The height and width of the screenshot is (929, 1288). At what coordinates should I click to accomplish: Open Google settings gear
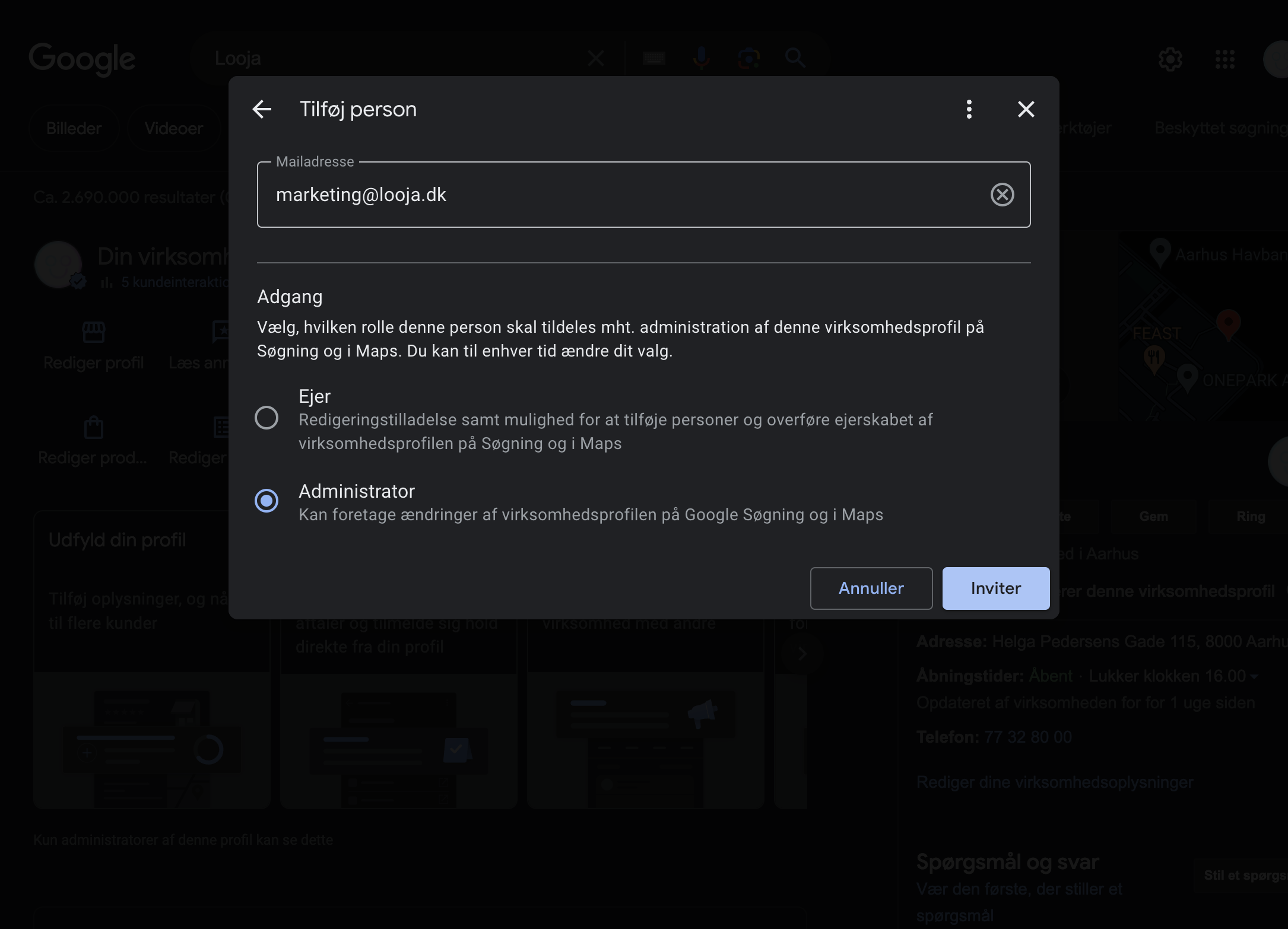[x=1170, y=59]
